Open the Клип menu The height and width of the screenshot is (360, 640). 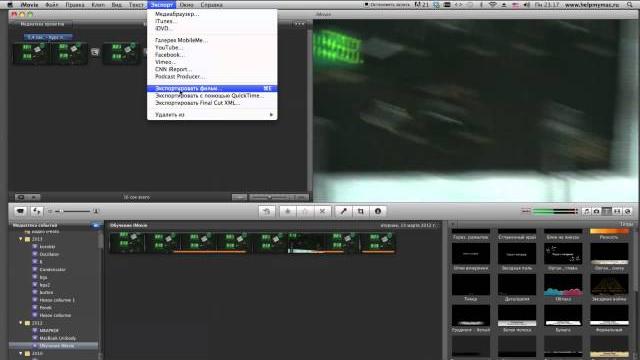pos(98,5)
